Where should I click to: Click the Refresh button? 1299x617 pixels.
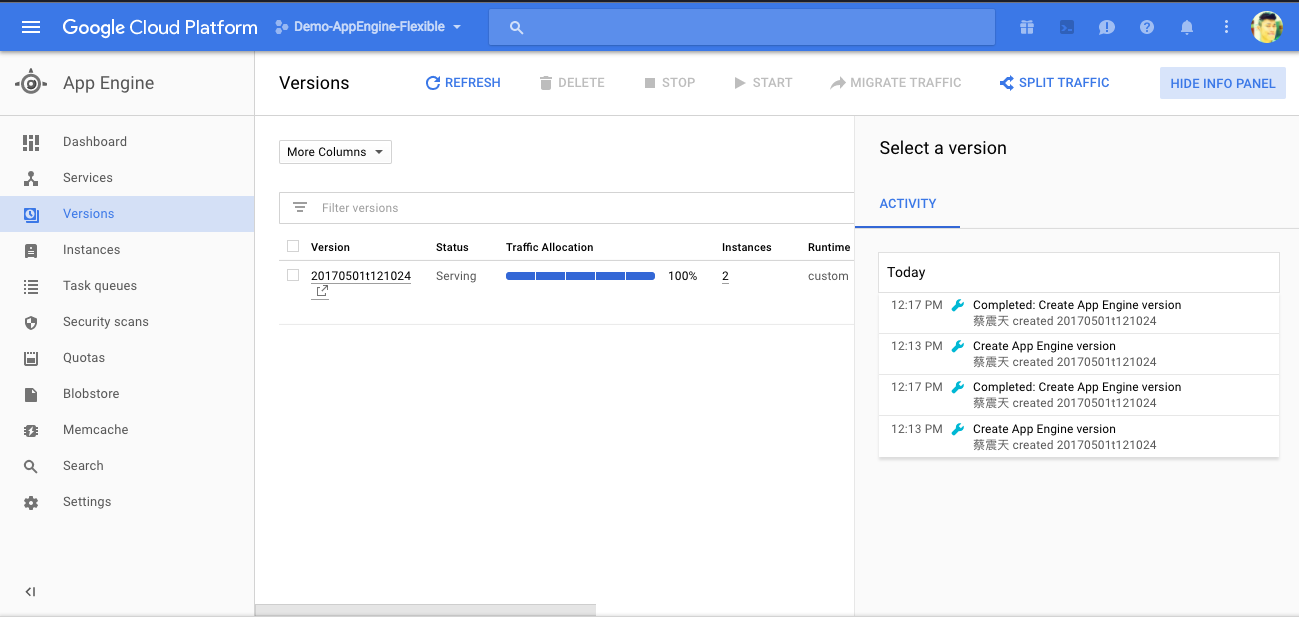pyautogui.click(x=463, y=83)
